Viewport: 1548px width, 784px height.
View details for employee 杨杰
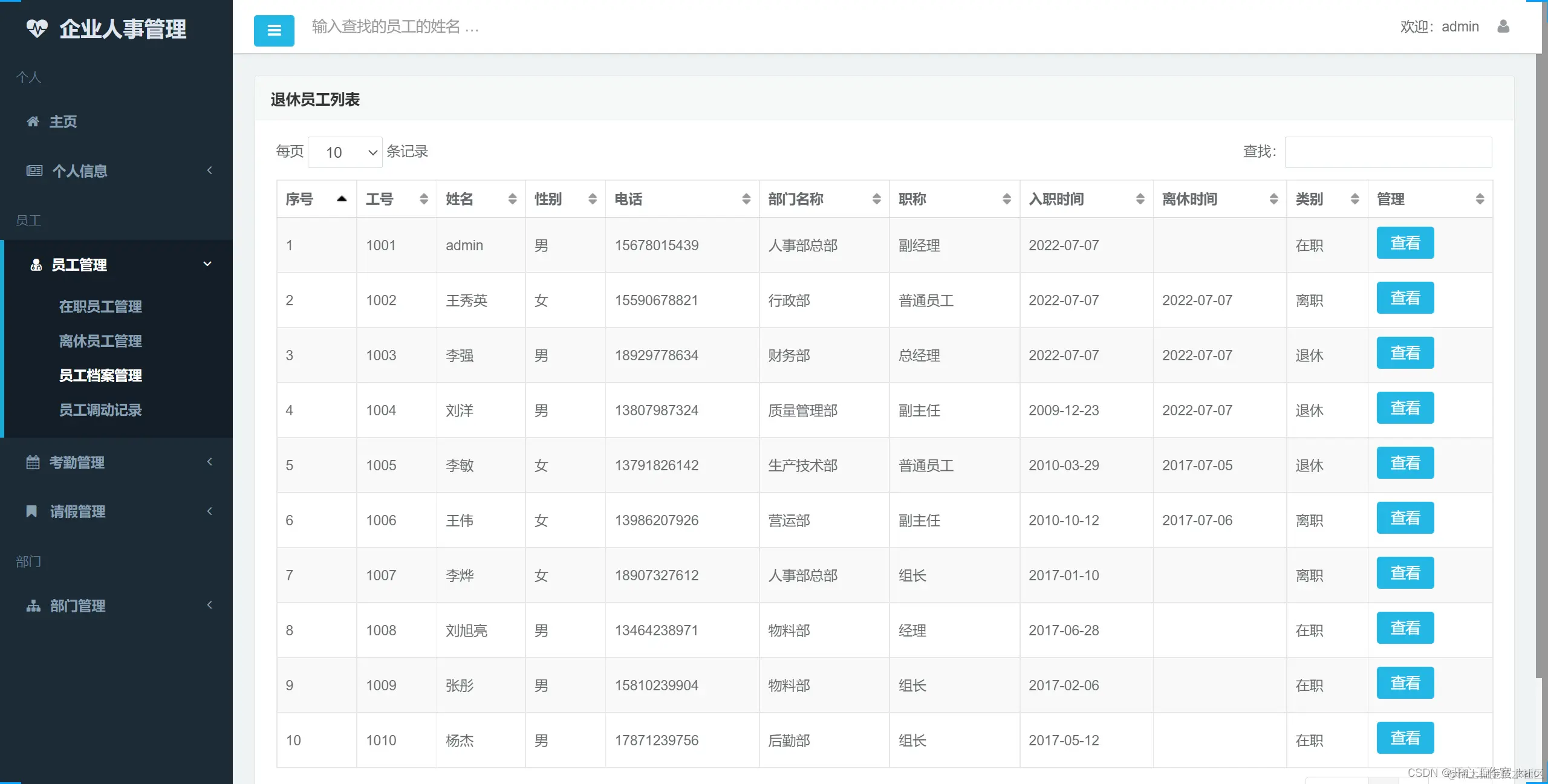point(1405,738)
